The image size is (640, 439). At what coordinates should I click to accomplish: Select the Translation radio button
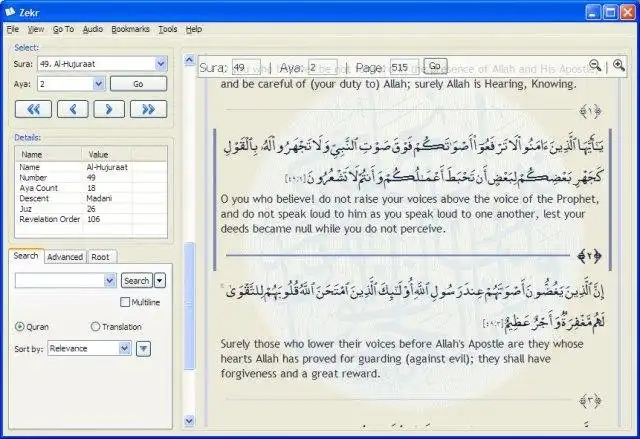coord(96,326)
